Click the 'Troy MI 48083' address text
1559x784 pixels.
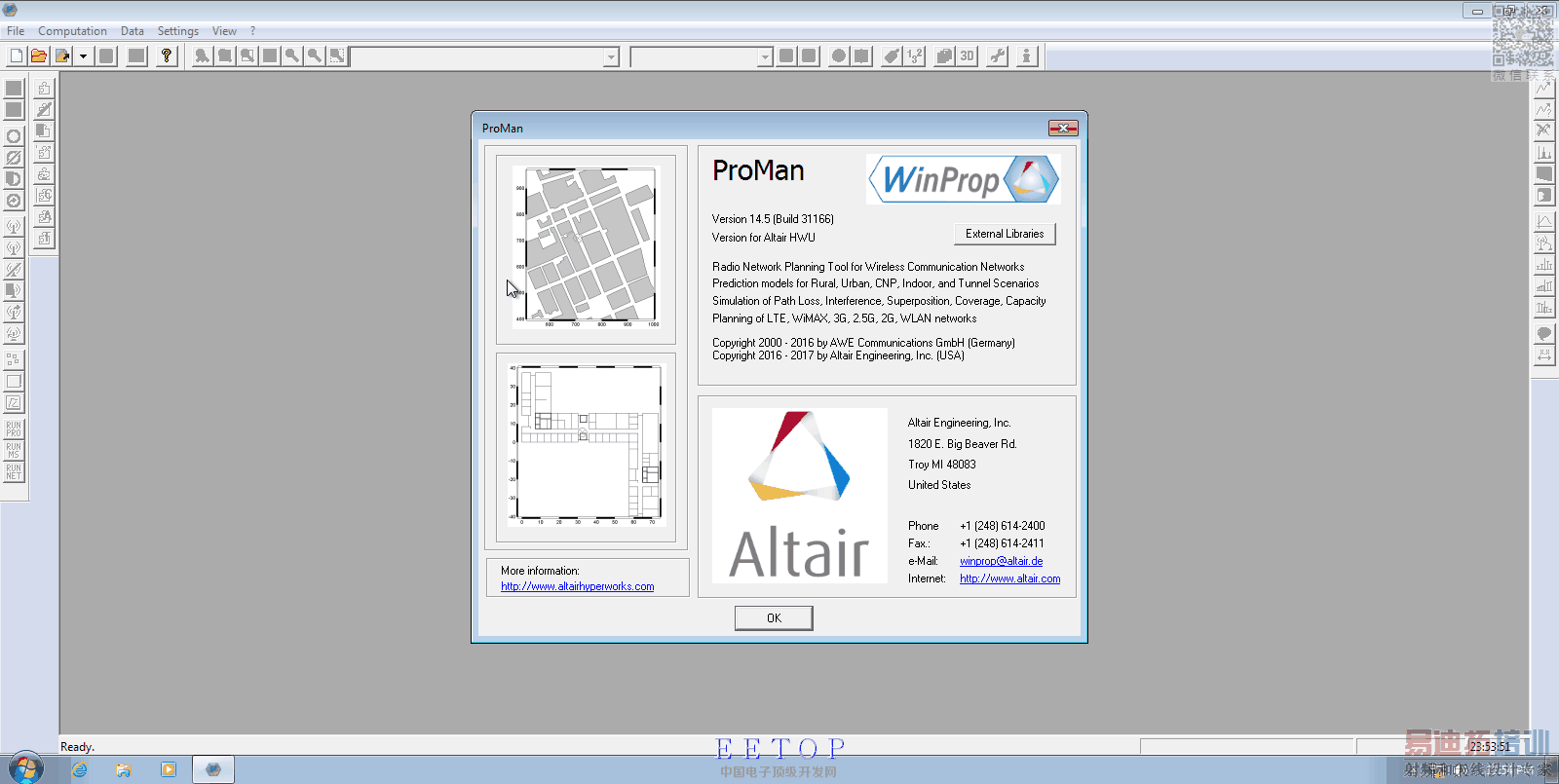coord(942,465)
